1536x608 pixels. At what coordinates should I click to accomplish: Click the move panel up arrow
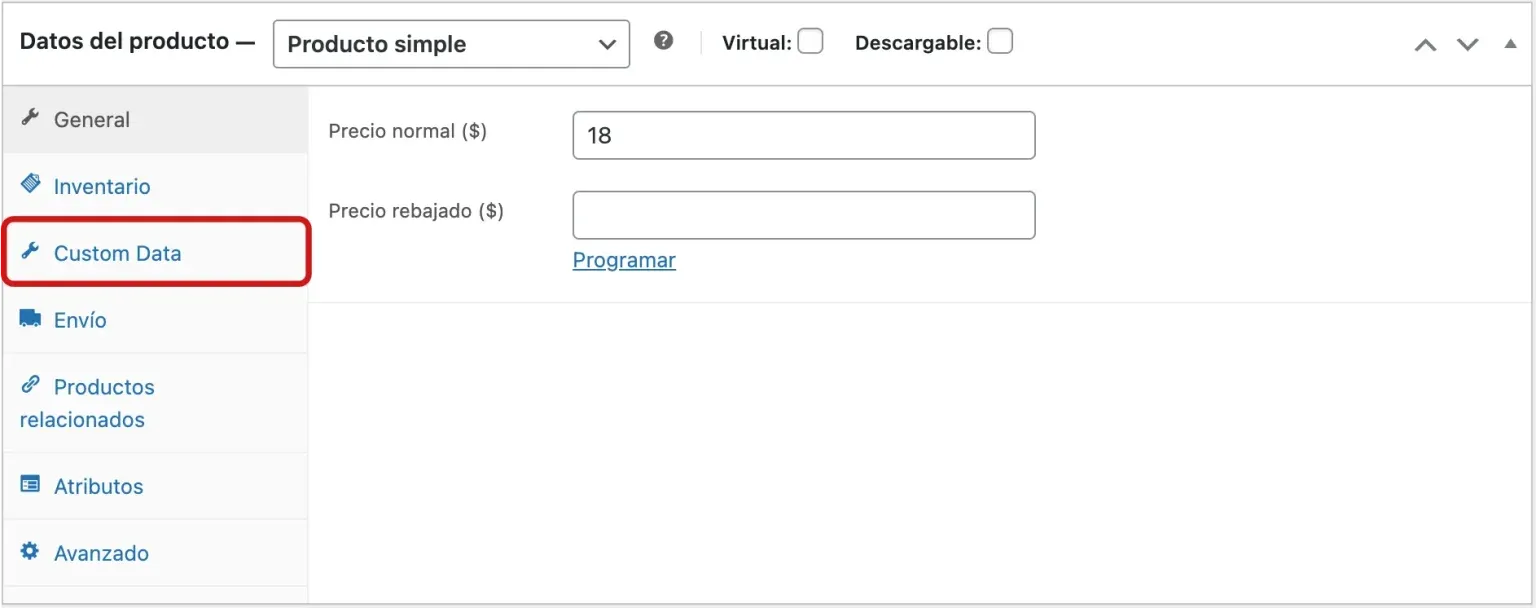(x=1424, y=44)
